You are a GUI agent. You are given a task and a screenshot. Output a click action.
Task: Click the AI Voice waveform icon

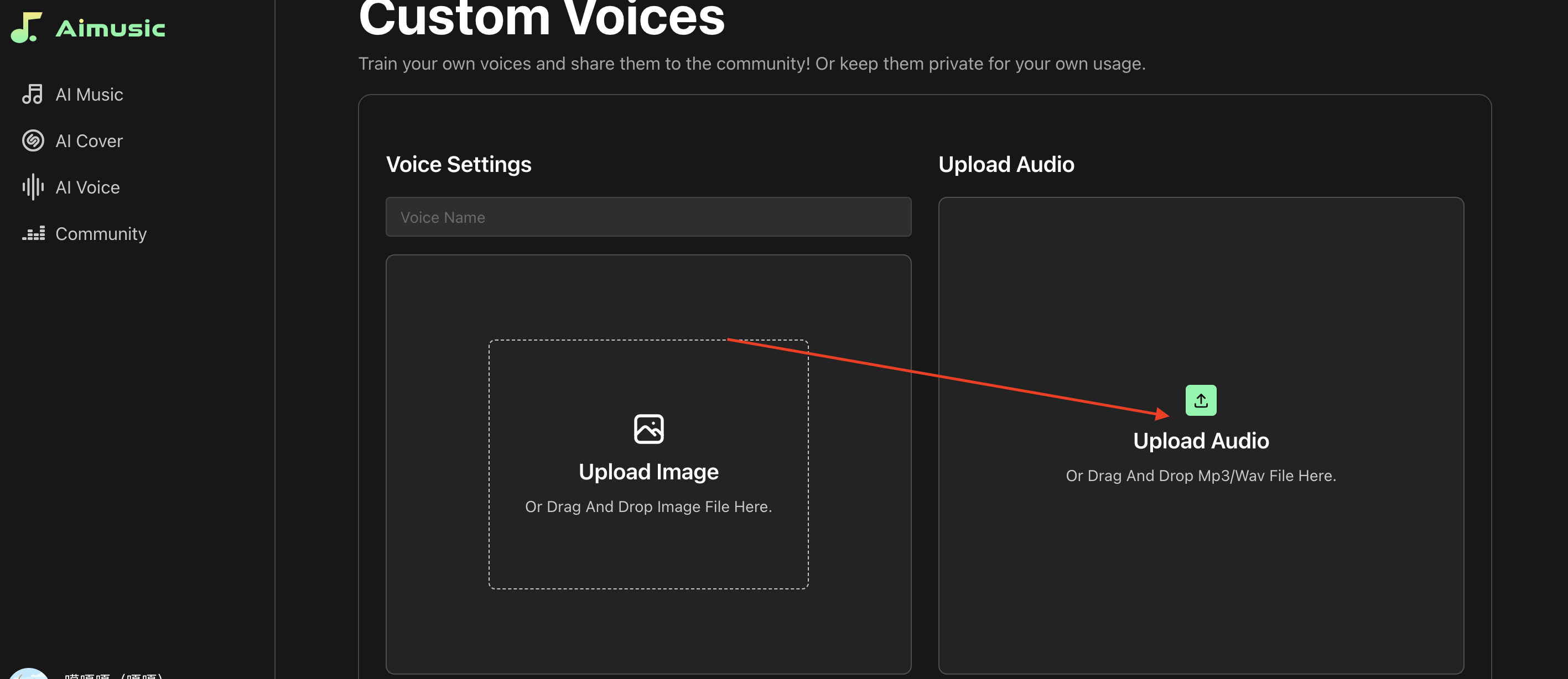coord(33,187)
